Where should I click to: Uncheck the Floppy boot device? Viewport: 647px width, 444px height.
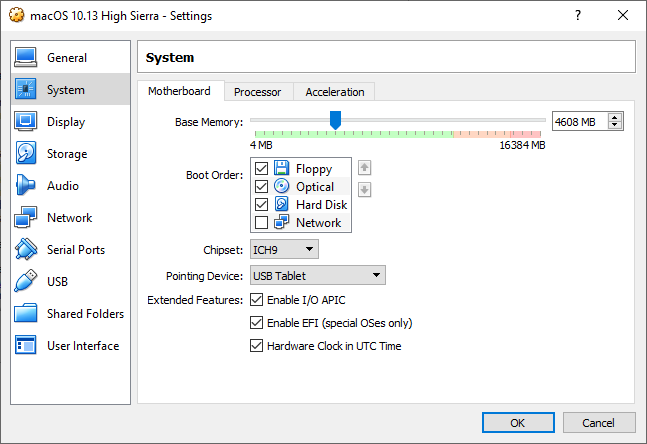click(x=262, y=169)
